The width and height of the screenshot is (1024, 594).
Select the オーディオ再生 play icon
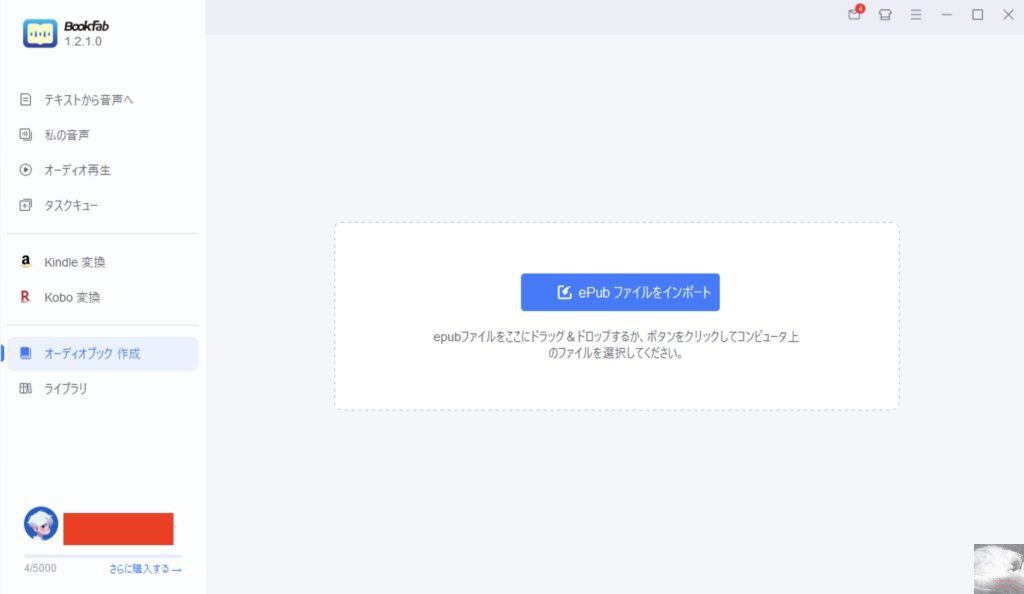click(x=26, y=170)
